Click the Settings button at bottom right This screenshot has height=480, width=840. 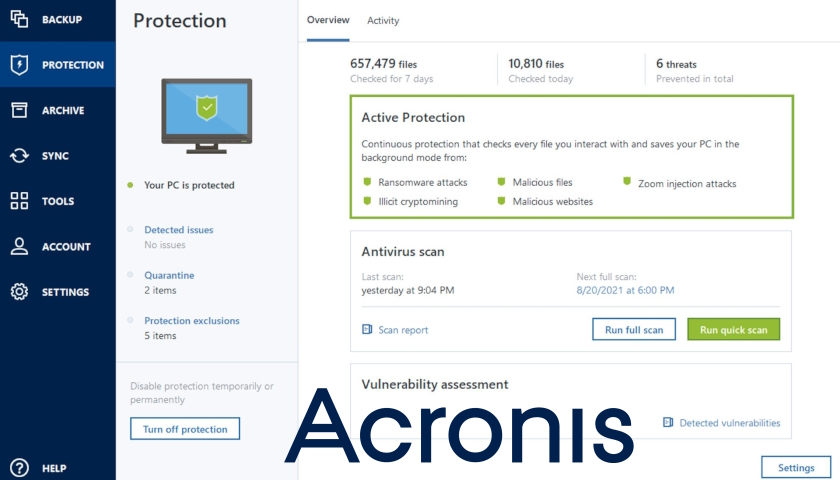(796, 468)
